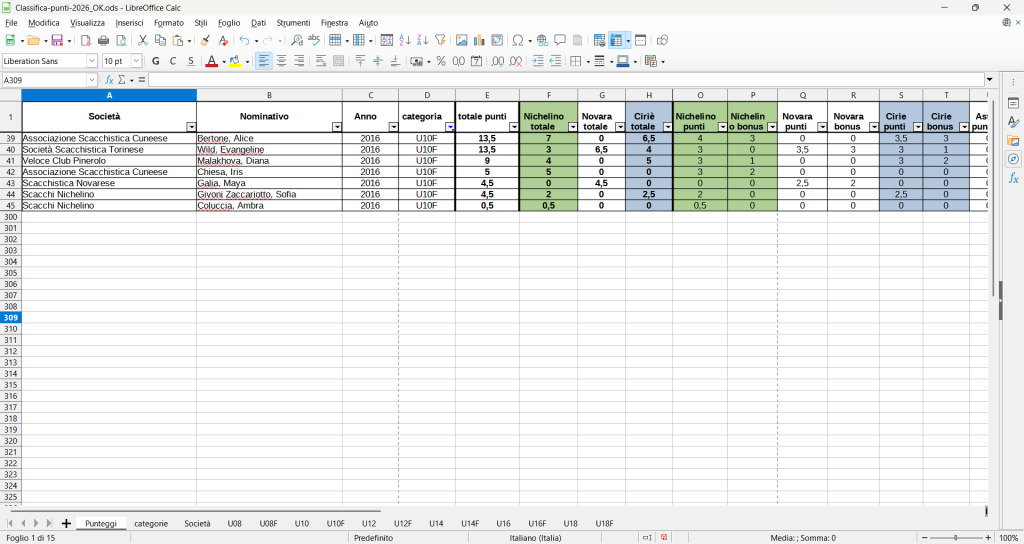The image size is (1024, 544).
Task: Open the Foglio menu
Action: tap(229, 22)
